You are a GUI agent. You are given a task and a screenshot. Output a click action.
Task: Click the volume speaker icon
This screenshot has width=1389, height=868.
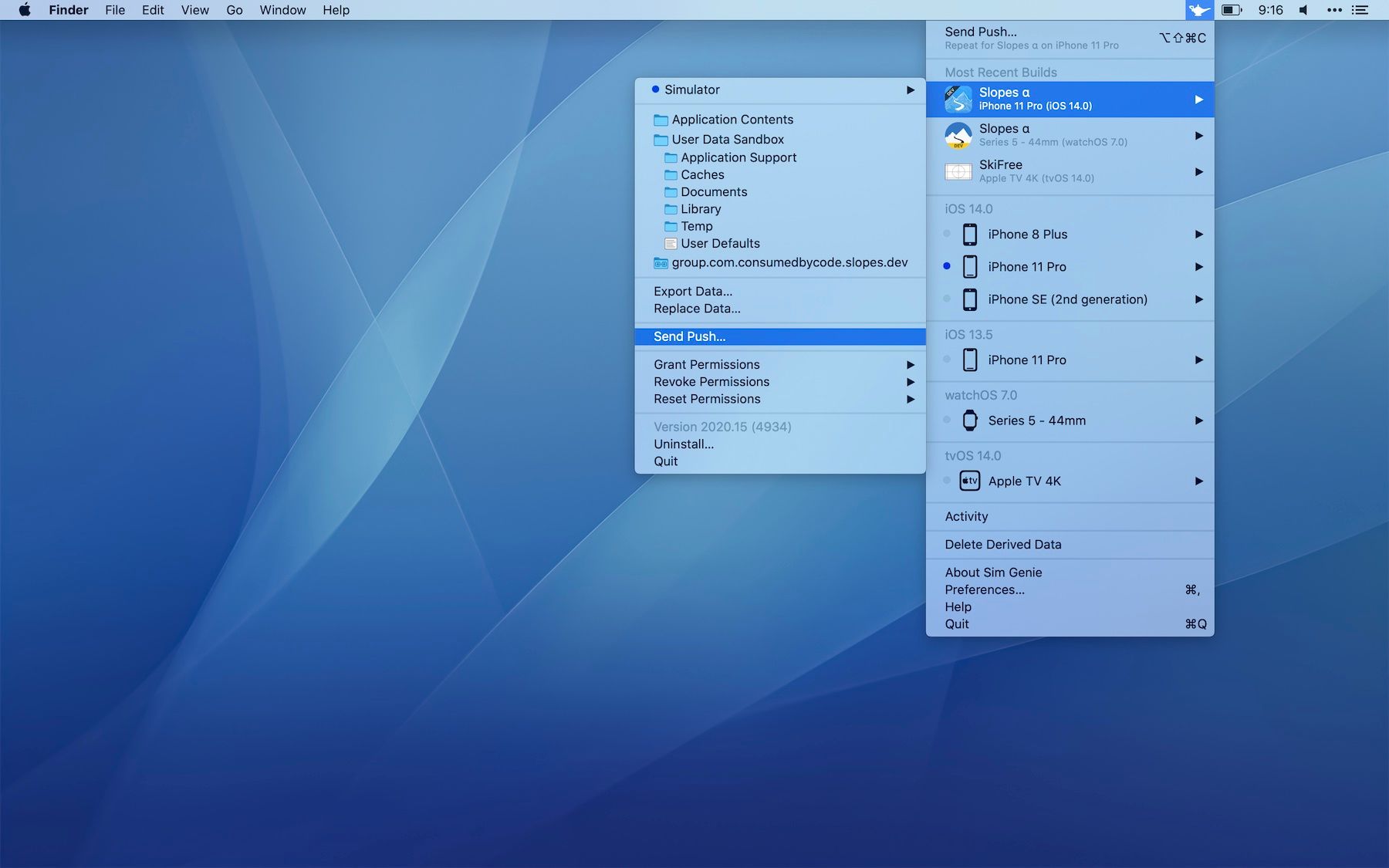point(1303,10)
